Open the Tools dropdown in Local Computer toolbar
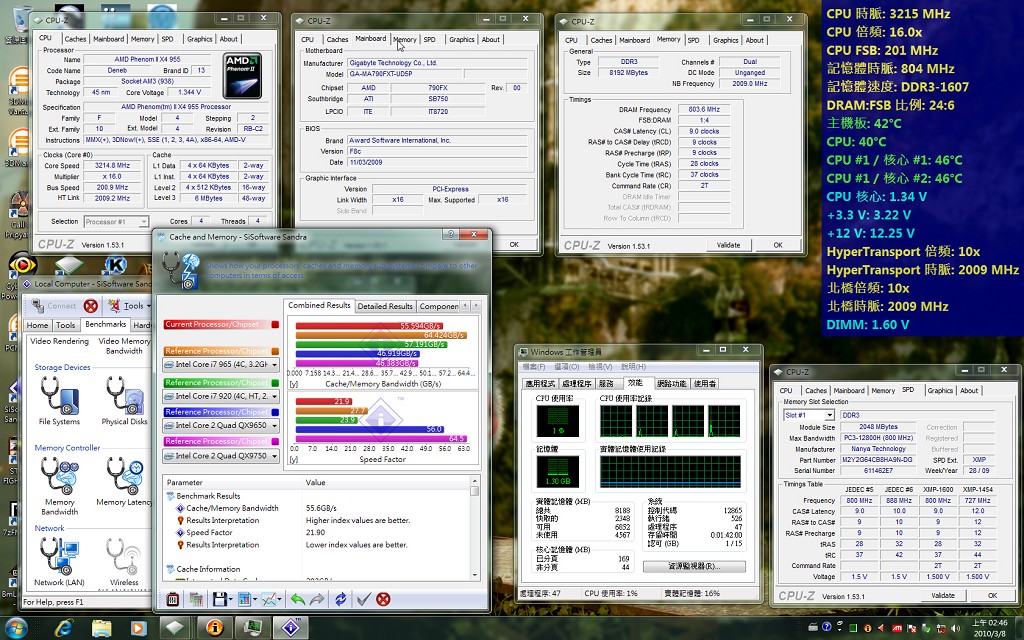 pyautogui.click(x=129, y=306)
